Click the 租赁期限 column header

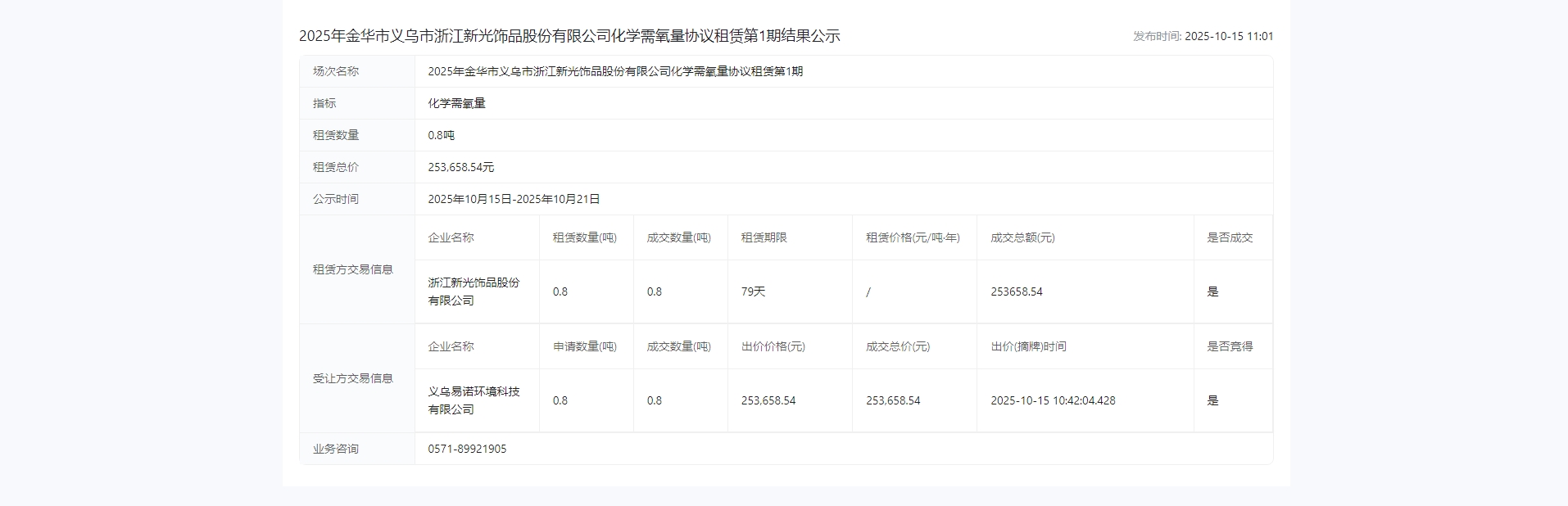[x=764, y=237]
